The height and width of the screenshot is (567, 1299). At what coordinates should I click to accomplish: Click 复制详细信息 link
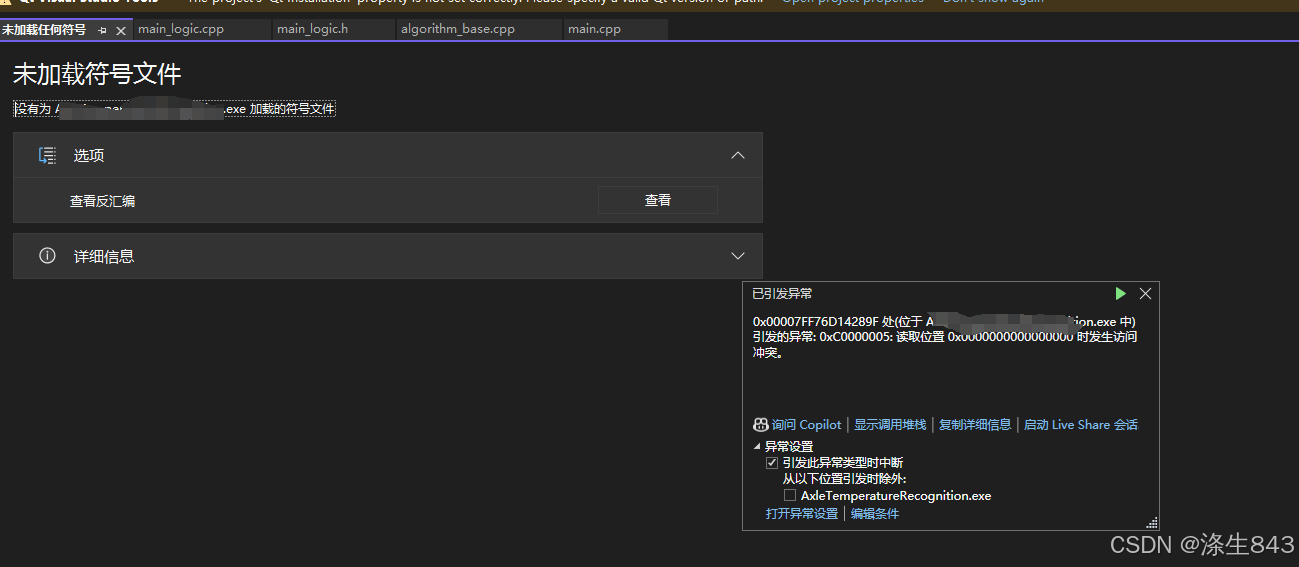(x=975, y=425)
